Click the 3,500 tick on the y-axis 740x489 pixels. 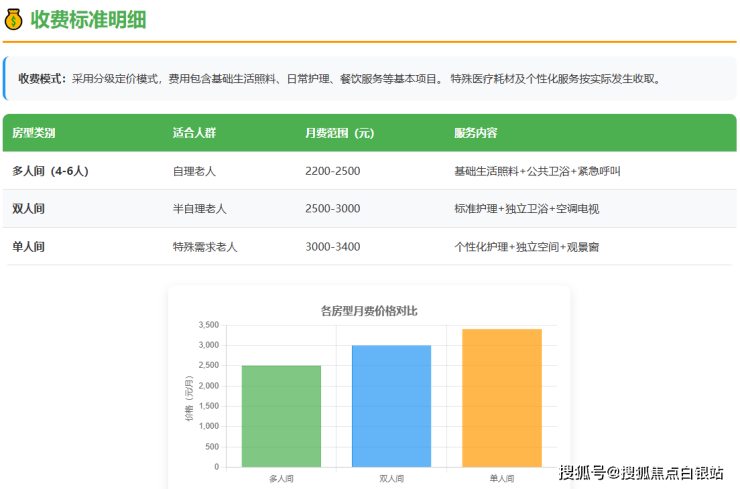pos(208,325)
